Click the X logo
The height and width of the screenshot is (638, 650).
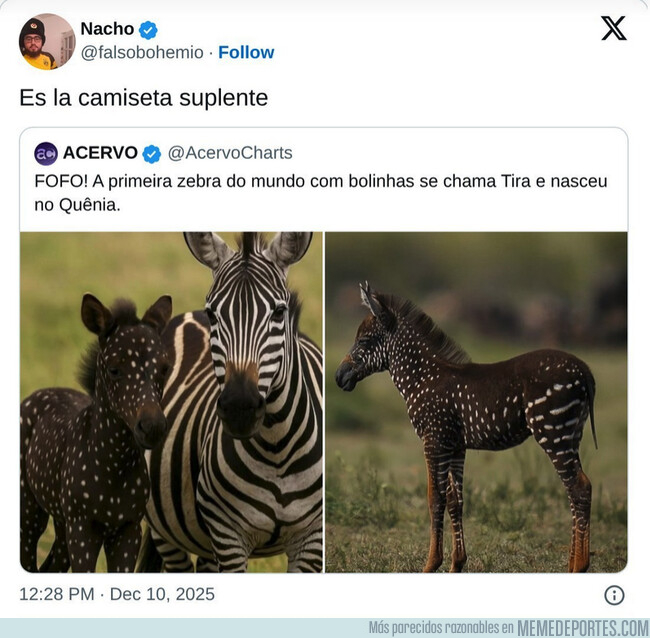[614, 29]
